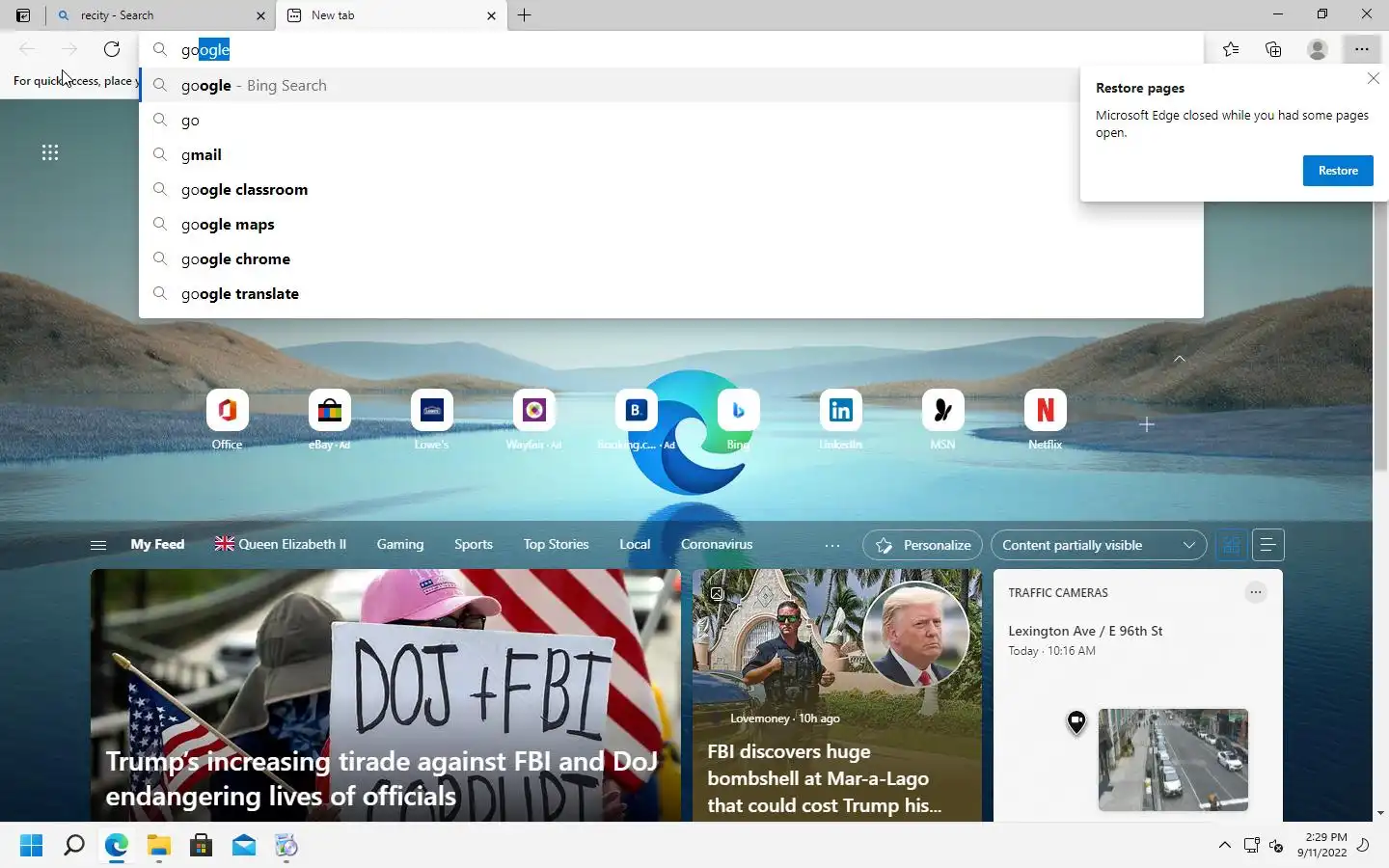Open the Collections icon
Screen dimensions: 1389x868
coord(1273,49)
